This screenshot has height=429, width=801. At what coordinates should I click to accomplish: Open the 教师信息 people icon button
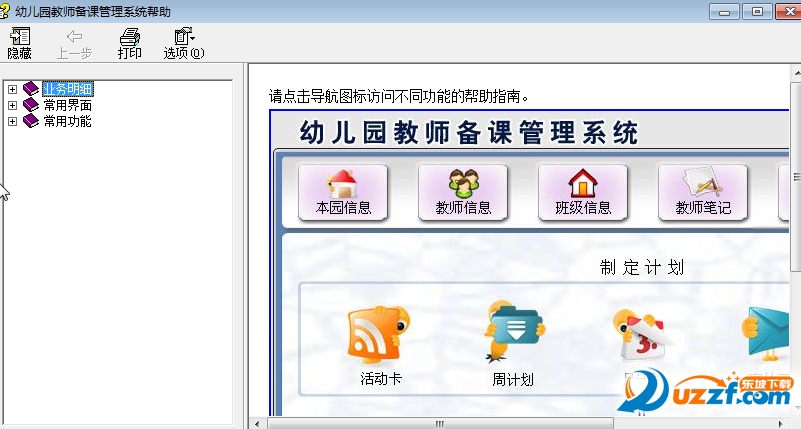click(x=463, y=193)
